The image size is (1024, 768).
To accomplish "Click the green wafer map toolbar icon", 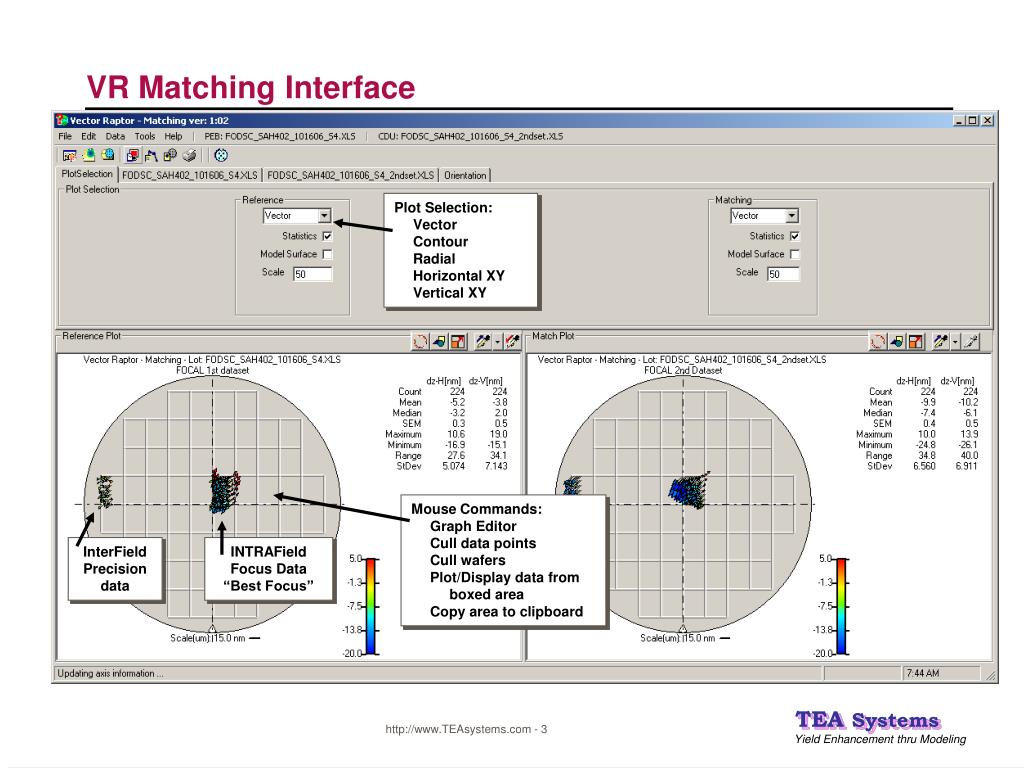I will pyautogui.click(x=89, y=155).
